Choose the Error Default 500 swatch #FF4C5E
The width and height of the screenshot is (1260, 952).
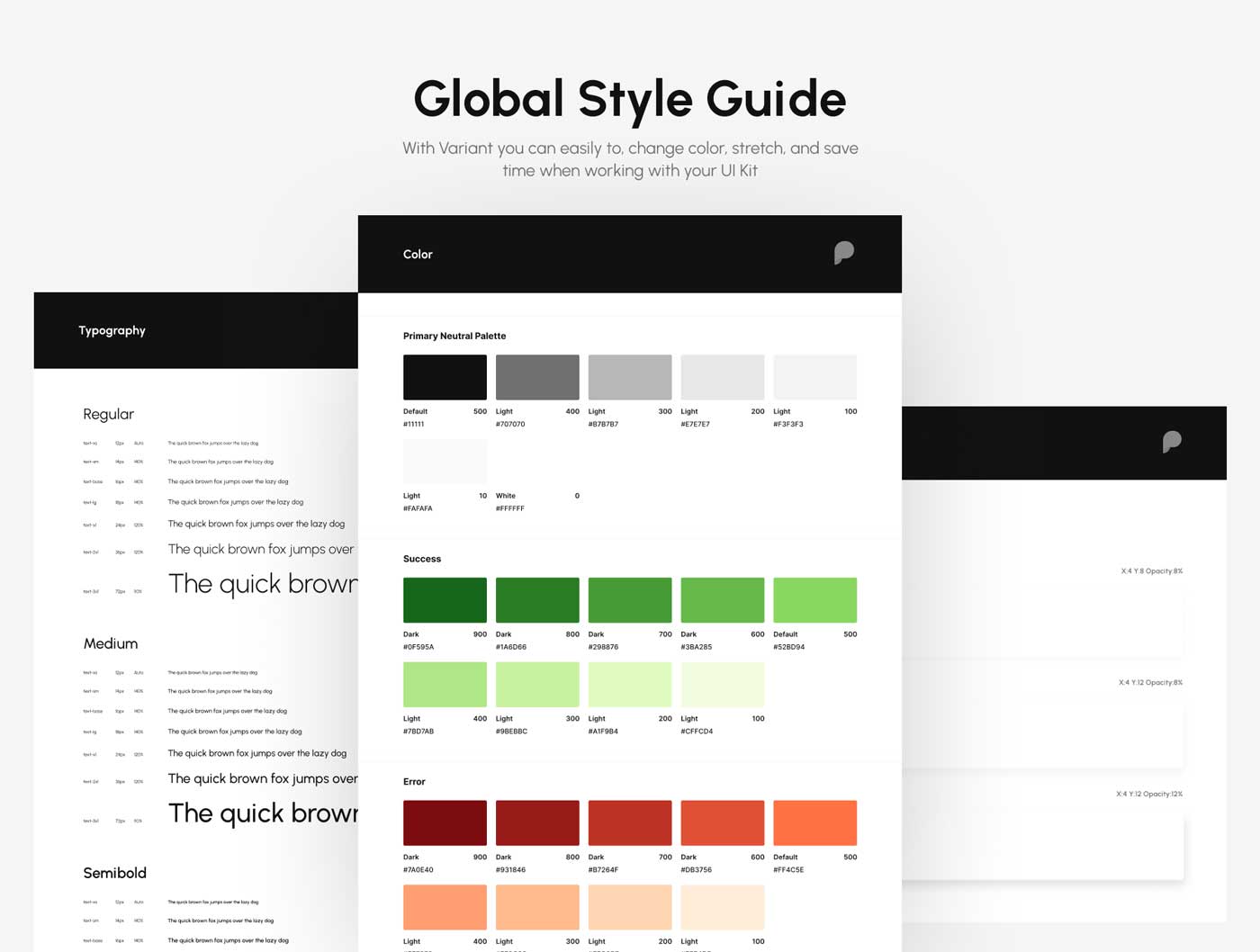[x=815, y=823]
